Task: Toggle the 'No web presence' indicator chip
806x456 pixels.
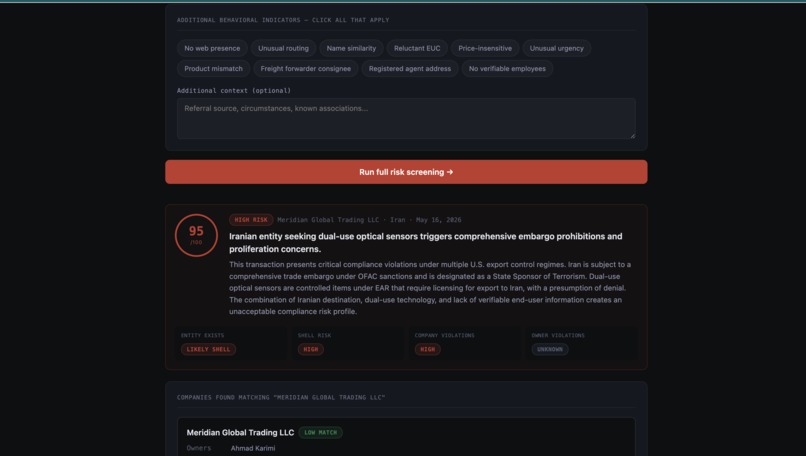Action: click(212, 48)
